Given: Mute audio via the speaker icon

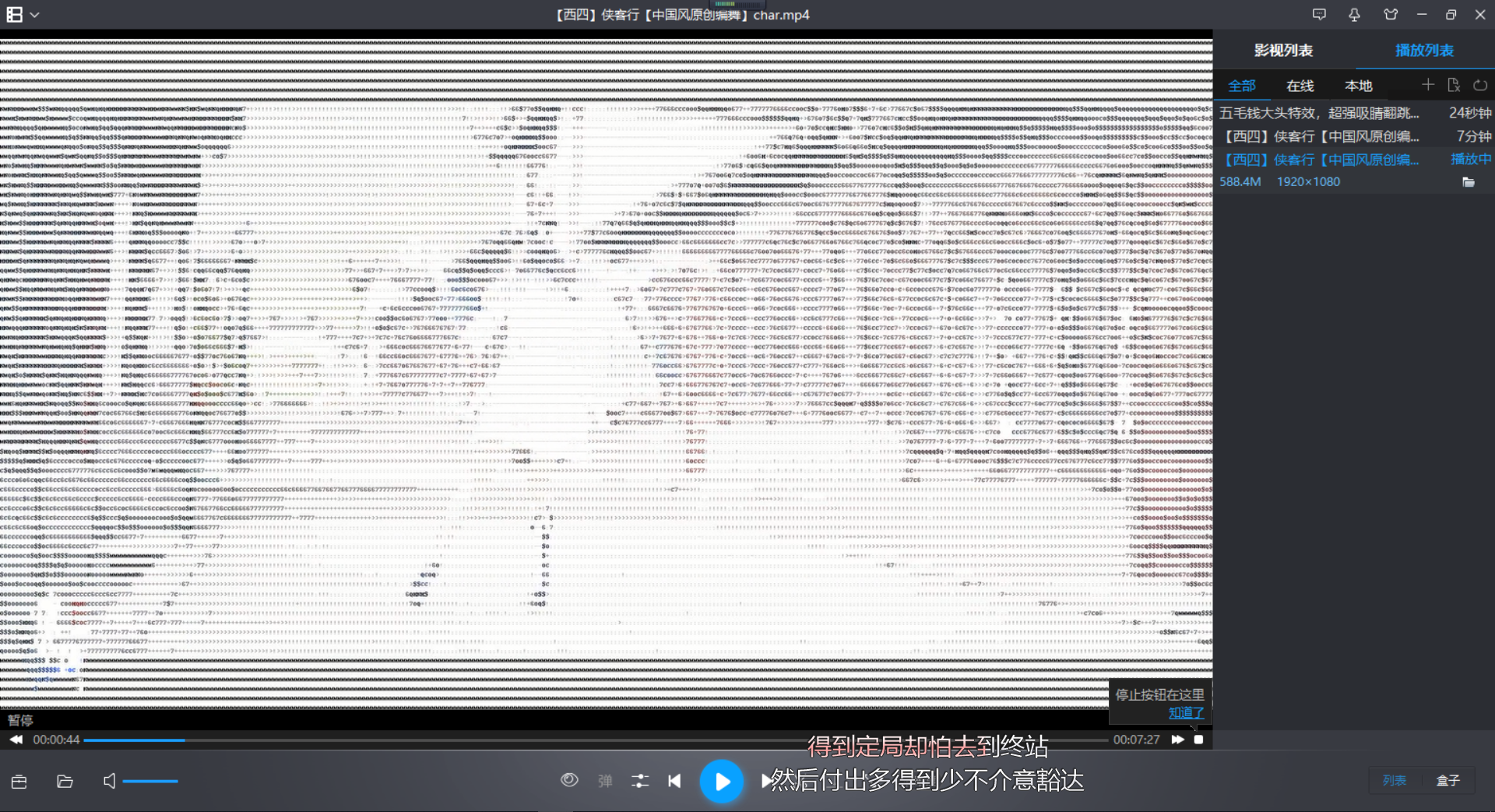Looking at the screenshot, I should (110, 781).
